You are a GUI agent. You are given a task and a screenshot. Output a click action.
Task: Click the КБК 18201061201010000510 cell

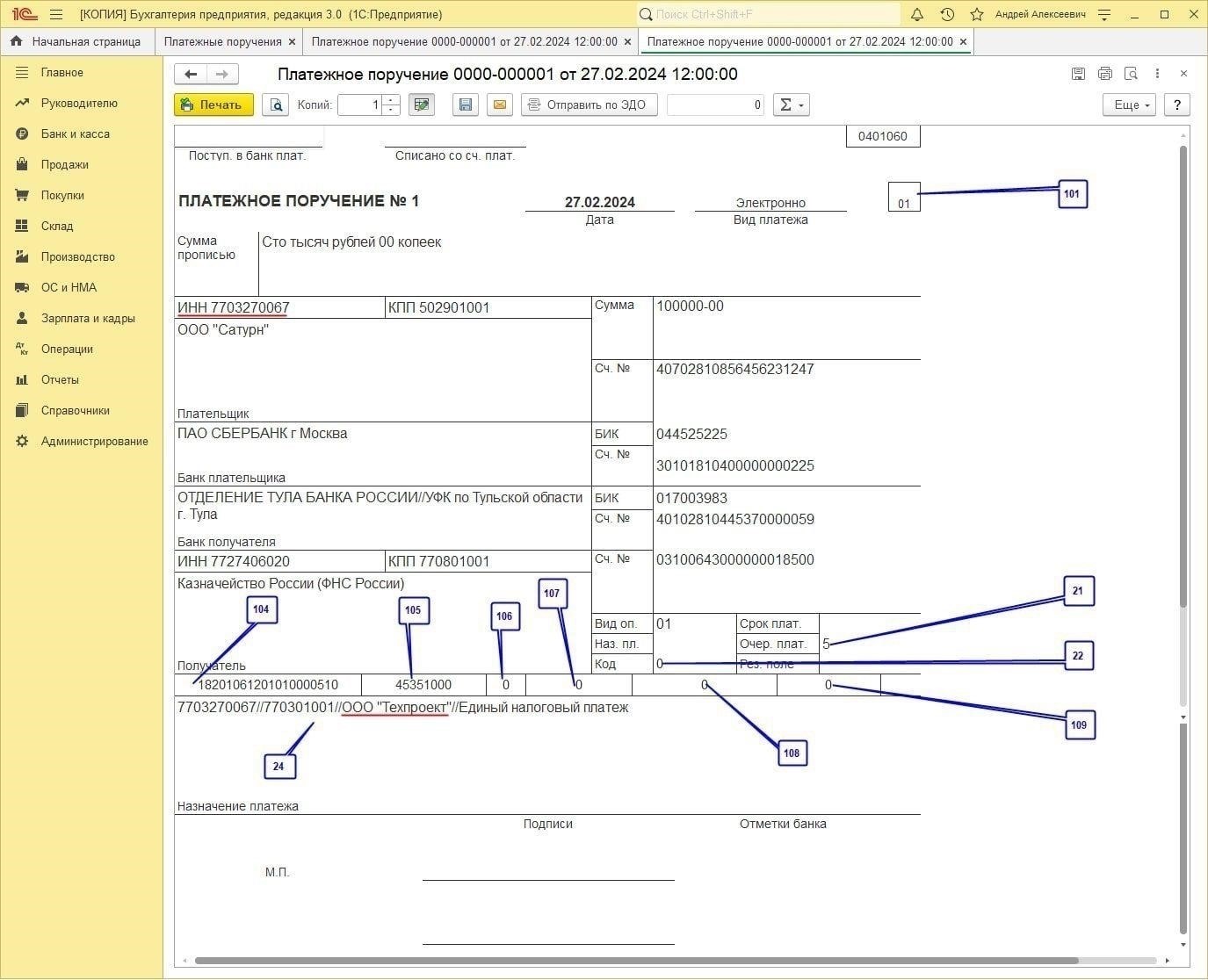(268, 685)
